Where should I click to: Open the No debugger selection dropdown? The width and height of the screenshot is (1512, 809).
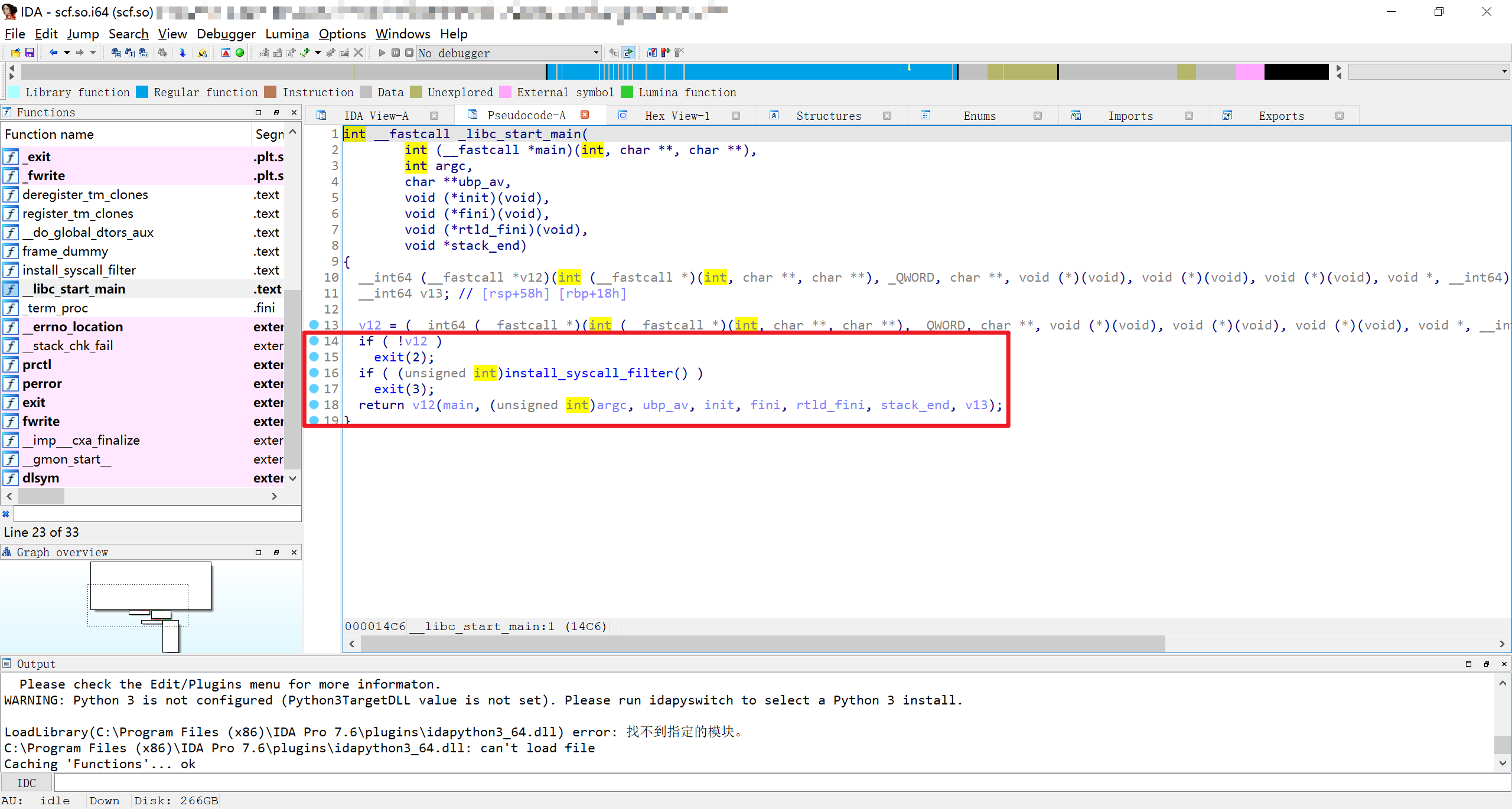[x=509, y=53]
